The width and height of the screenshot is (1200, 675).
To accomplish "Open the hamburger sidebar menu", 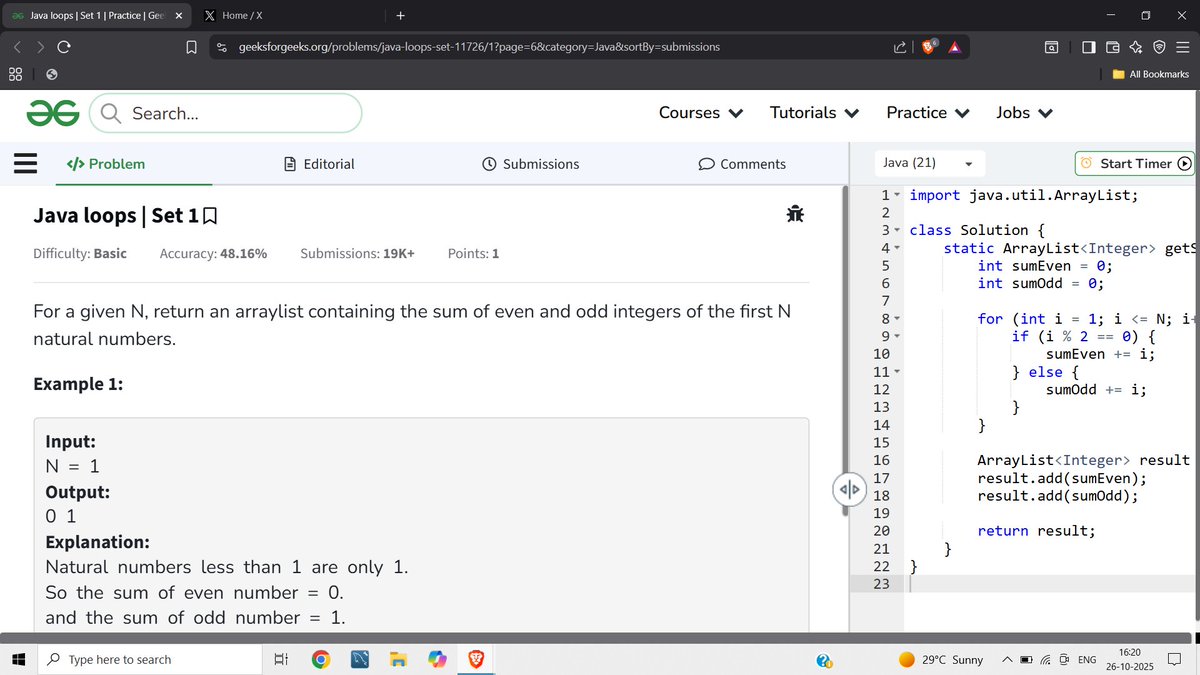I will tap(25, 163).
